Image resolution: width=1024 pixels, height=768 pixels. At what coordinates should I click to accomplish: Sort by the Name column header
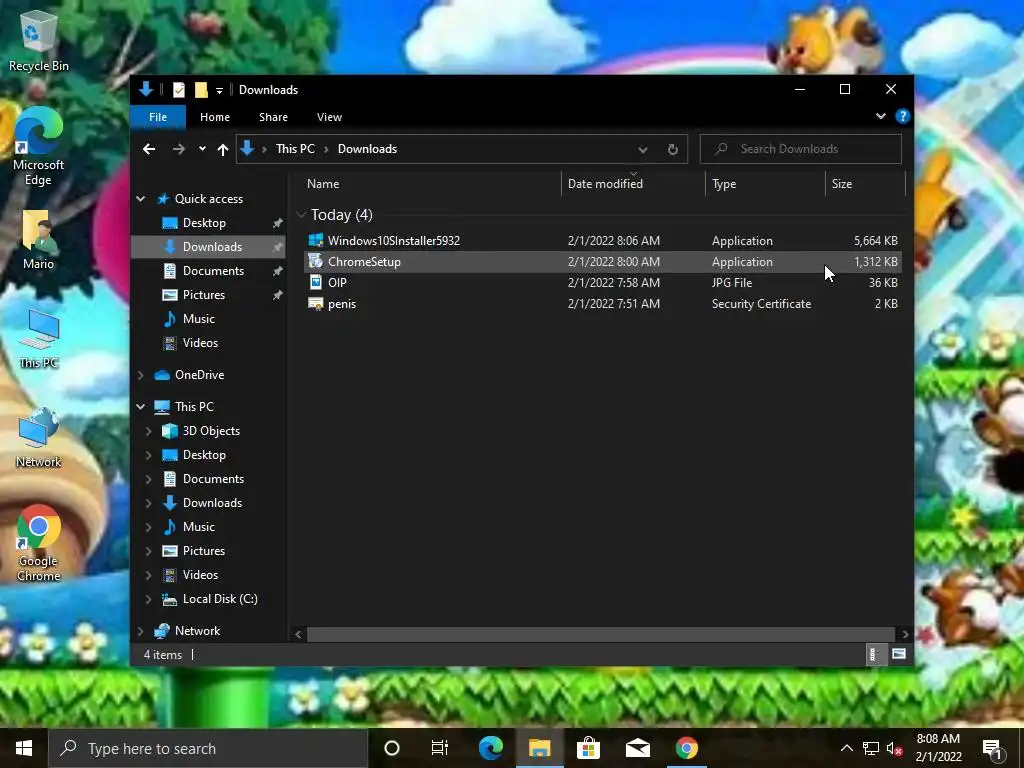coord(430,184)
